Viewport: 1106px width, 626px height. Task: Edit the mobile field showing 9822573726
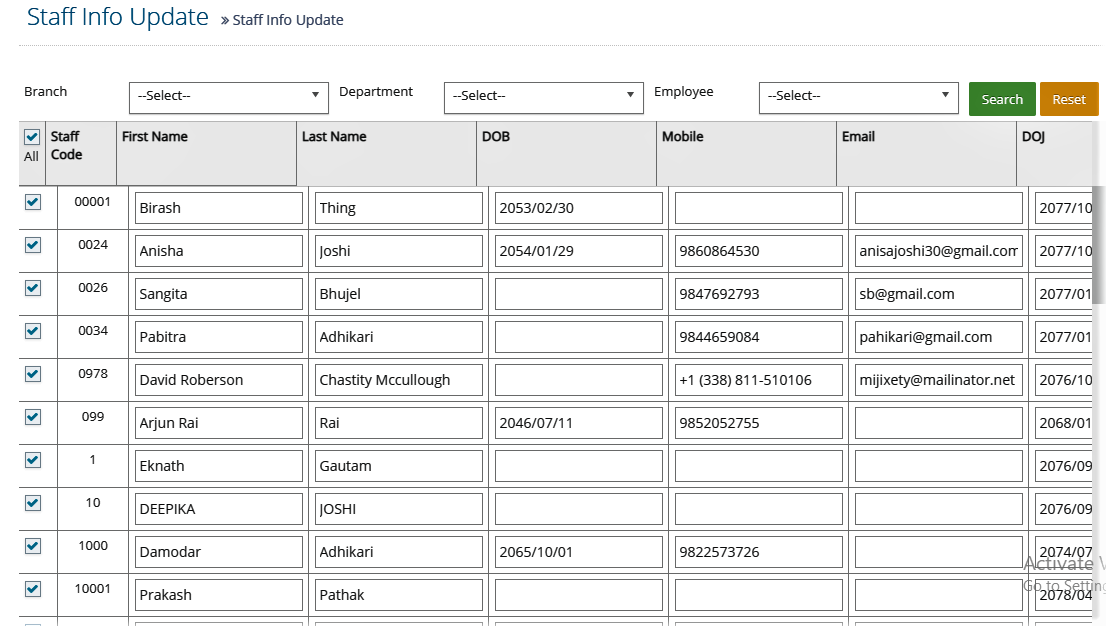point(758,553)
